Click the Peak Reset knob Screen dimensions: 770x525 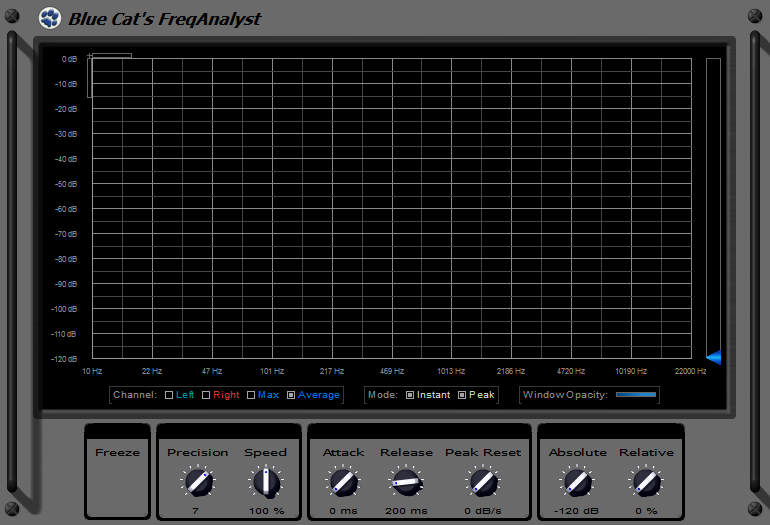point(483,482)
